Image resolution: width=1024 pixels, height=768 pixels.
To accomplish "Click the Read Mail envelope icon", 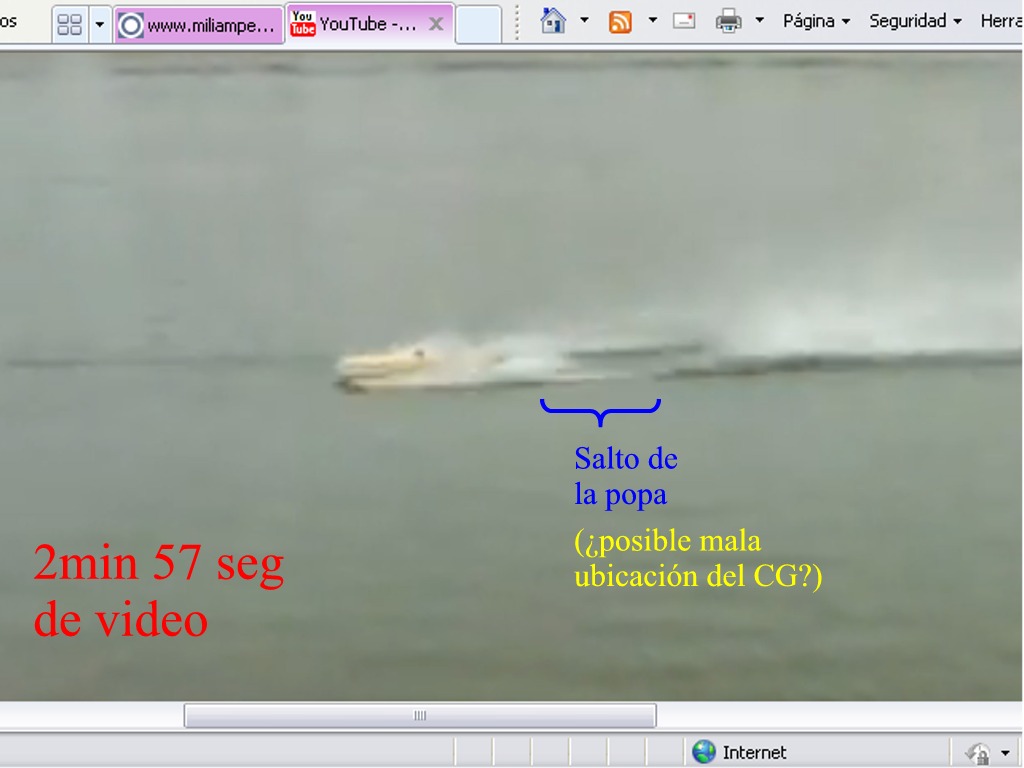I will [x=684, y=21].
